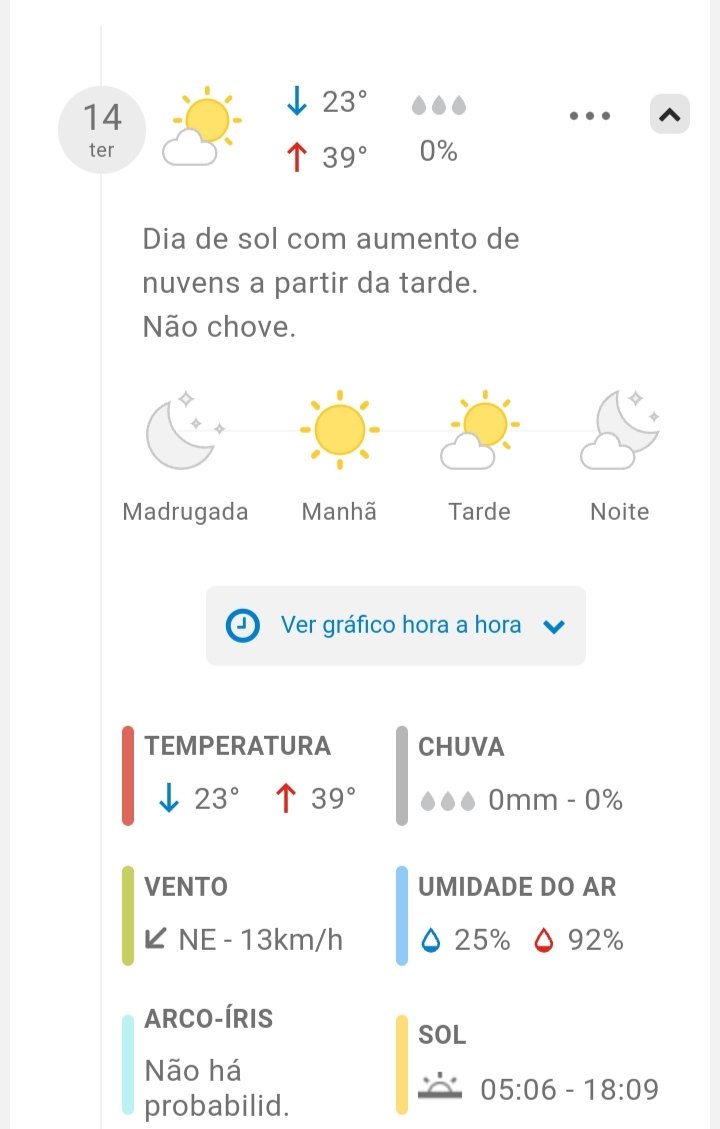Click the Noite period label
The height and width of the screenshot is (1129, 720).
[619, 512]
